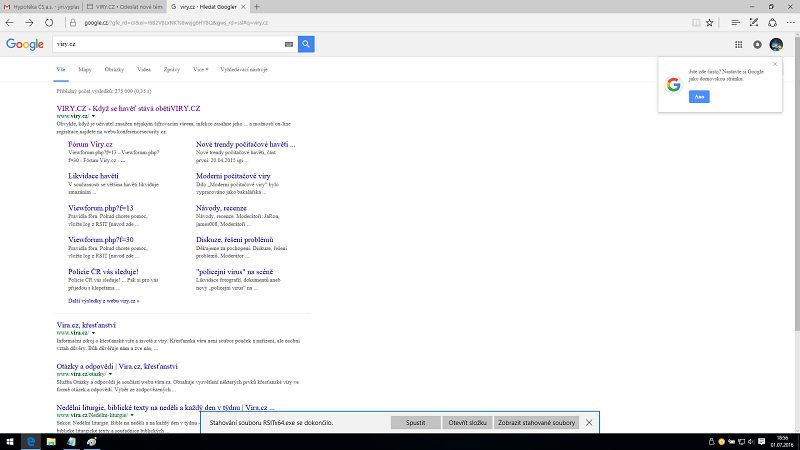This screenshot has height=450, width=800.
Task: Open the Fórum Viry.cz sitelink
Action: pyautogui.click(x=90, y=144)
